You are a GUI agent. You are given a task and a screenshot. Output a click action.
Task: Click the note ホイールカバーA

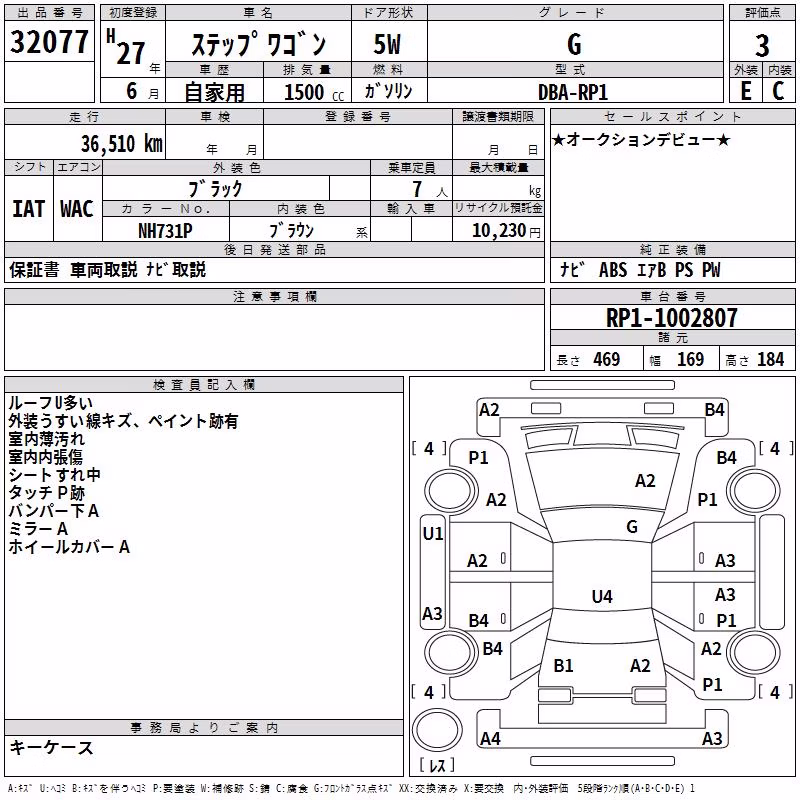pyautogui.click(x=69, y=547)
